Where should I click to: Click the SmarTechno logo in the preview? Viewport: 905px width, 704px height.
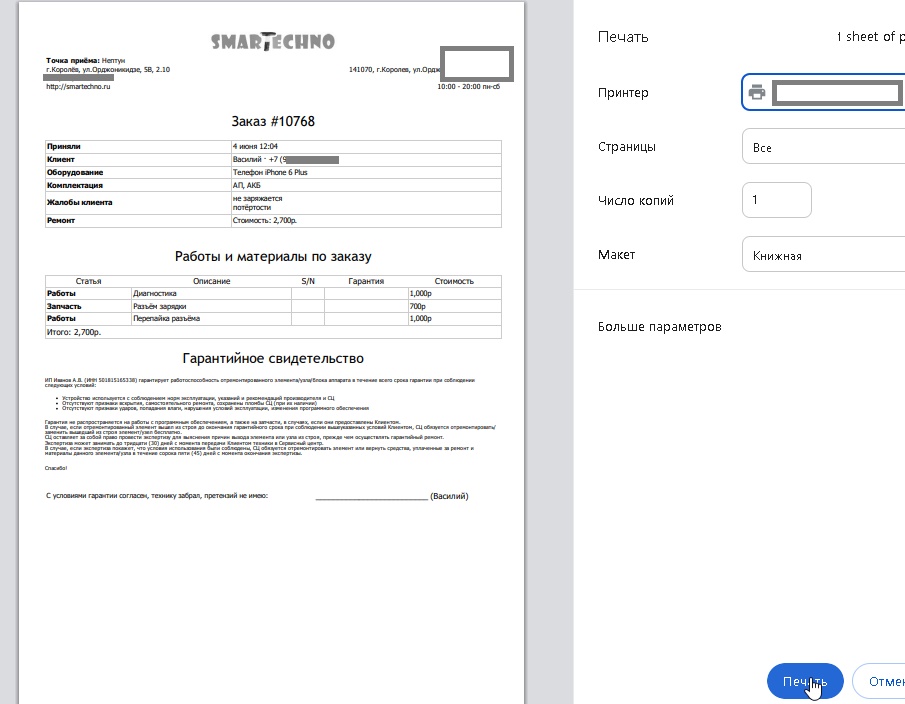pyautogui.click(x=273, y=41)
